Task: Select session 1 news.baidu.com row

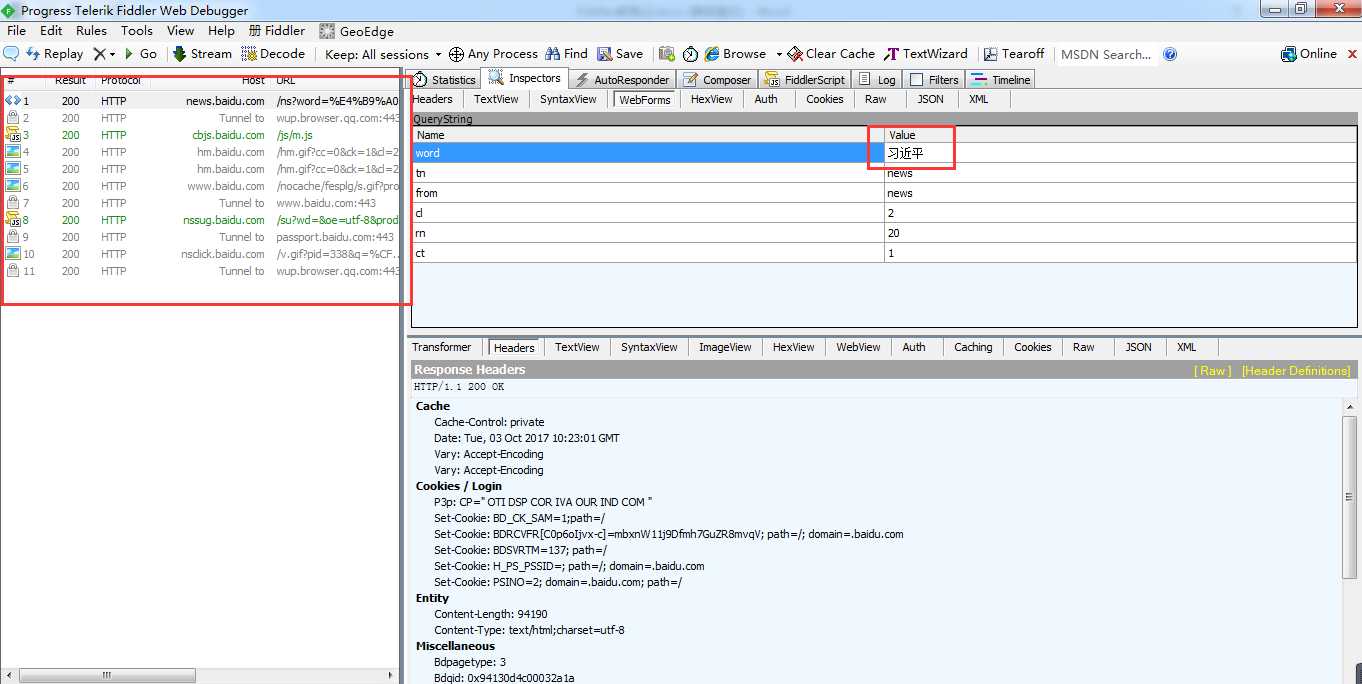Action: pos(200,101)
